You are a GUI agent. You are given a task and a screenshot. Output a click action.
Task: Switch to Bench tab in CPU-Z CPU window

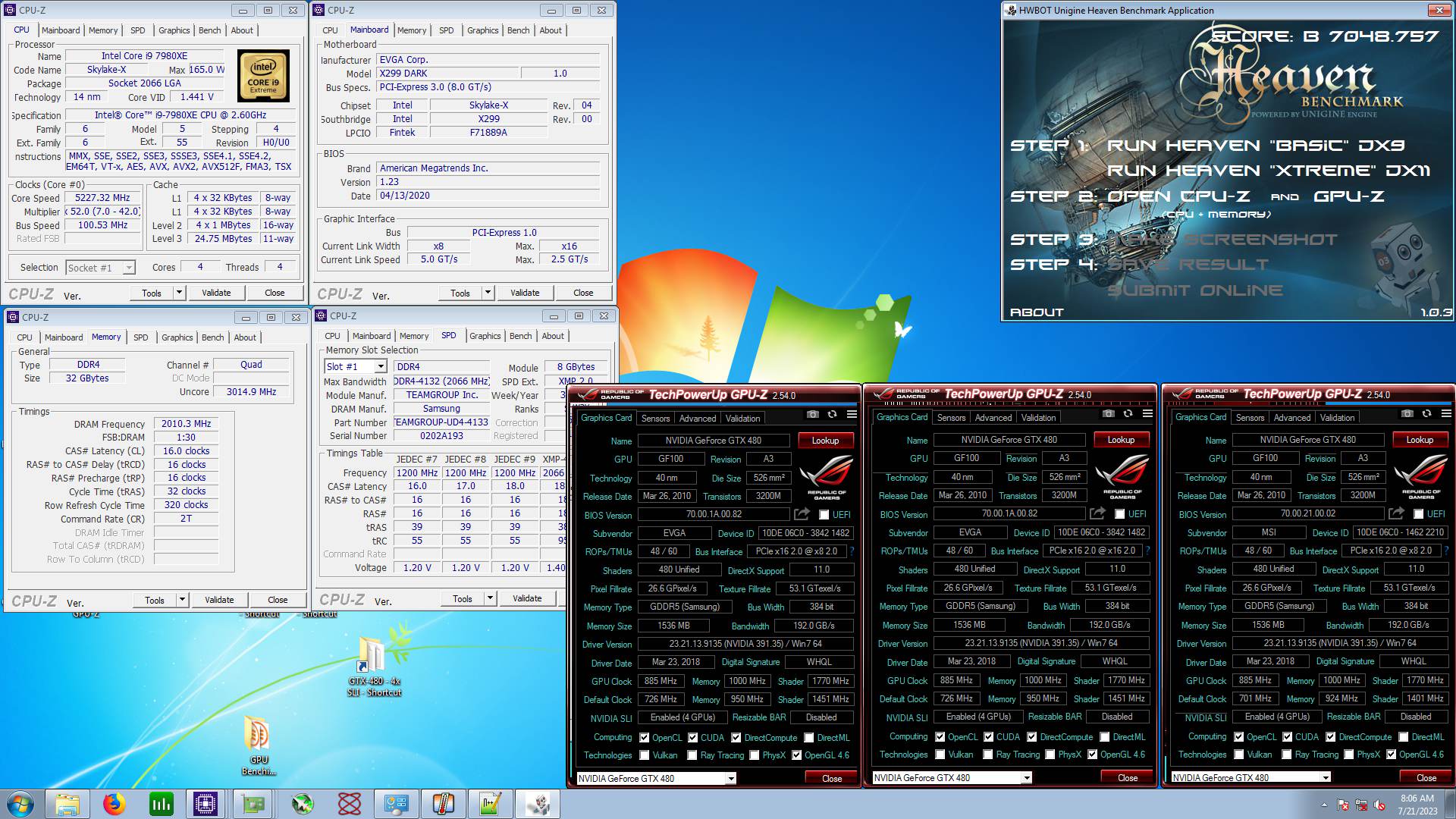click(209, 30)
